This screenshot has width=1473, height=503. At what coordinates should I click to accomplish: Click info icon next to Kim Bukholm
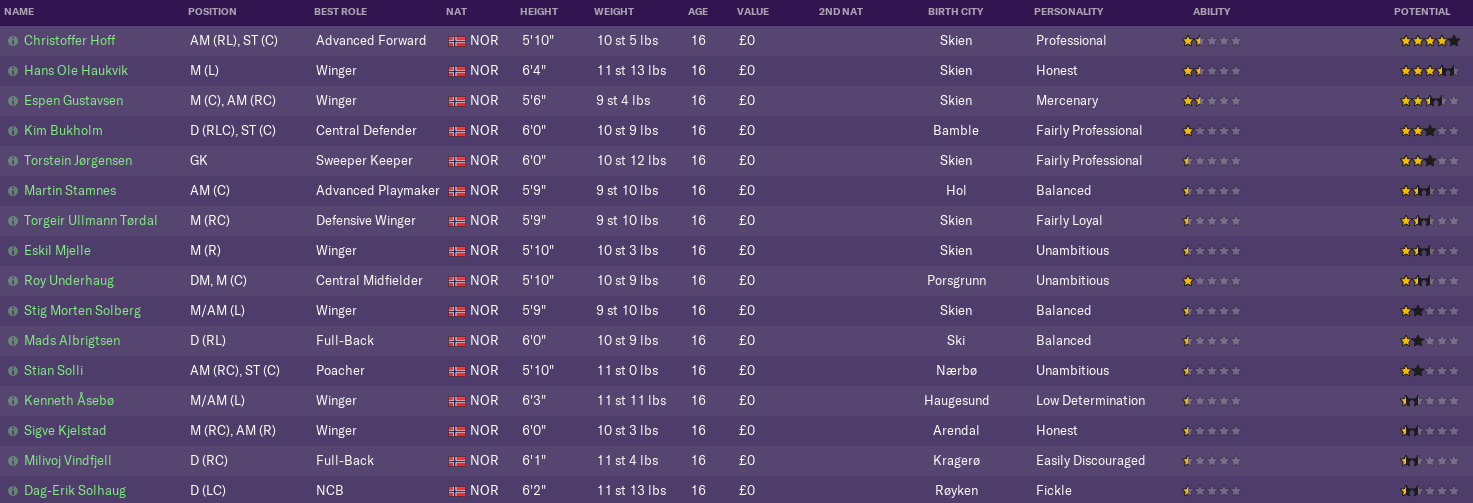13,131
